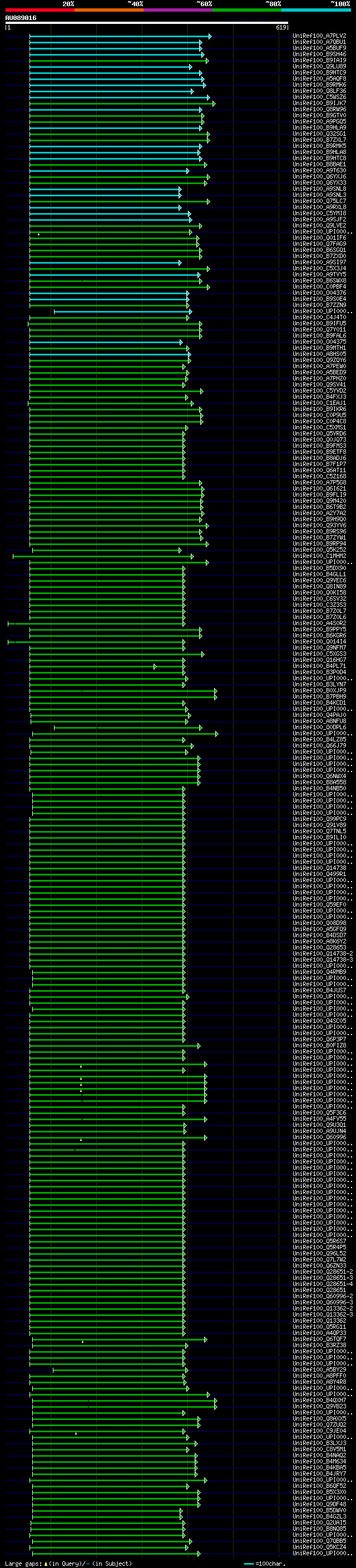Click the UniRef100_C0P4C8 label
This screenshot has height=1568, width=356.
click(319, 422)
